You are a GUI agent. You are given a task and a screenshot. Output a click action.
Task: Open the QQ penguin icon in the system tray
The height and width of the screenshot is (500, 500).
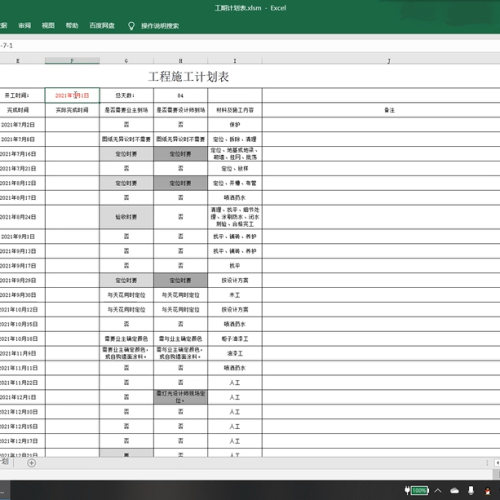[x=487, y=491]
